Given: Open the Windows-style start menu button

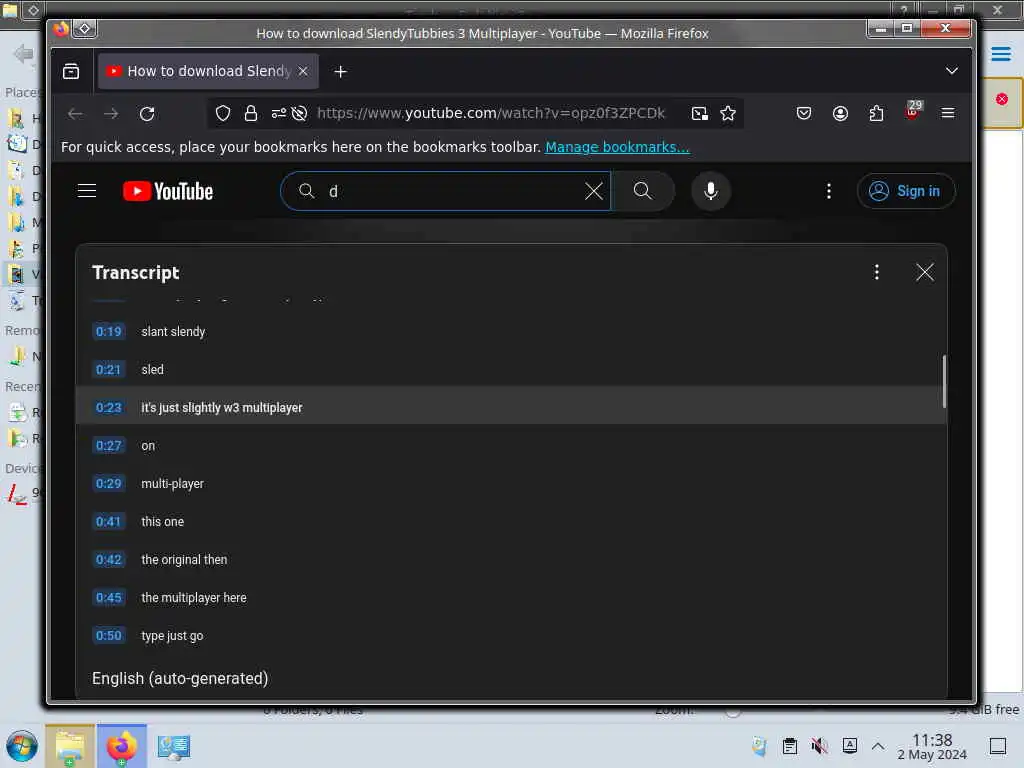Looking at the screenshot, I should pos(22,746).
